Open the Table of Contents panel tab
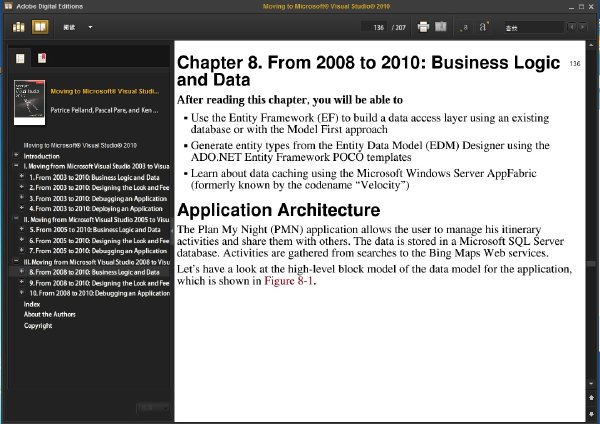 [x=20, y=58]
